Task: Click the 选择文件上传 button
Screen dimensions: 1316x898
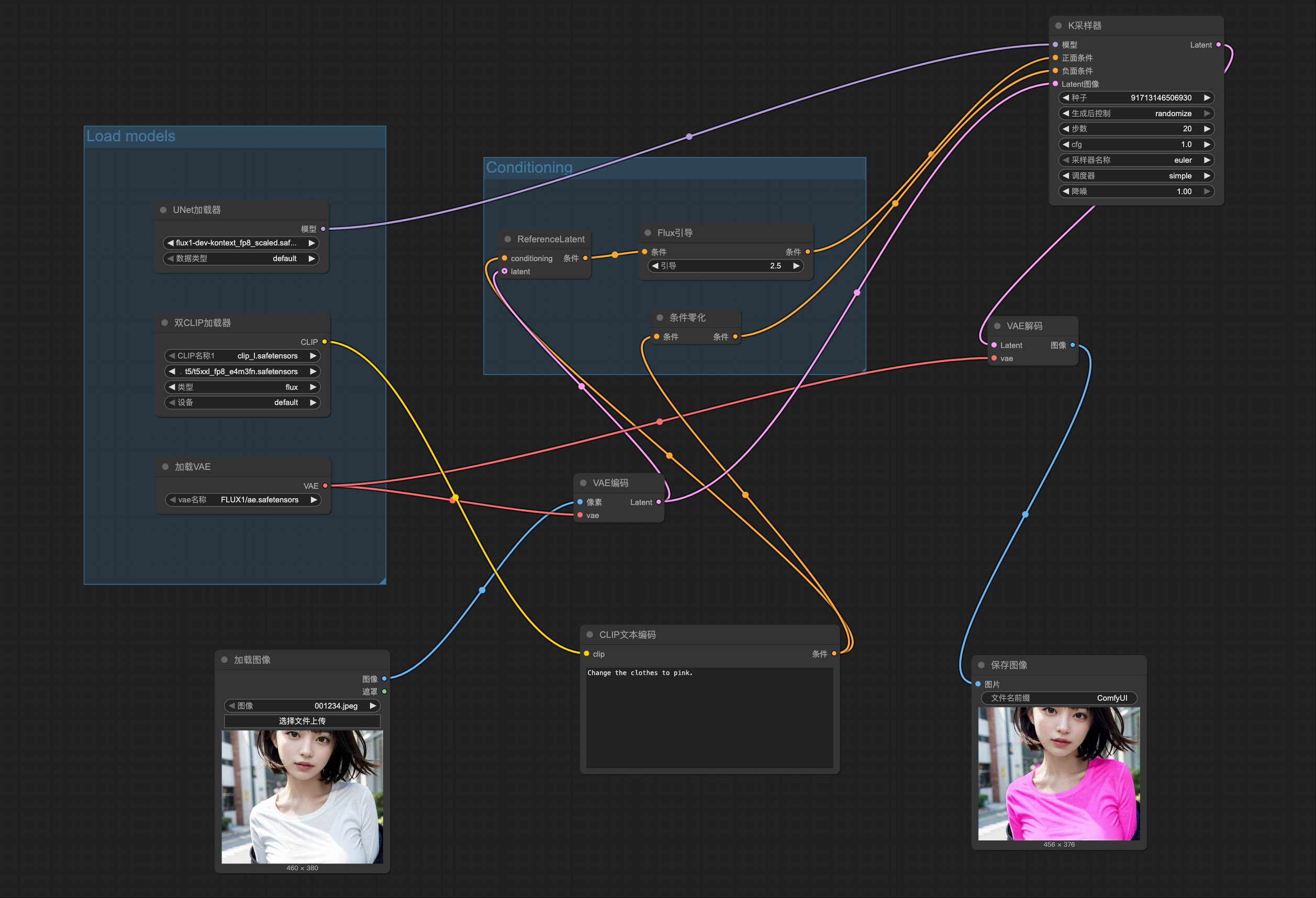Action: (302, 721)
